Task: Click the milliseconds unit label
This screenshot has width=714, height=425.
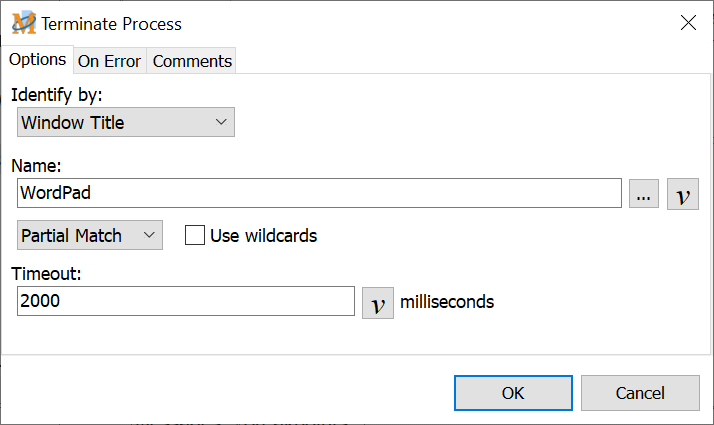Action: pos(447,301)
